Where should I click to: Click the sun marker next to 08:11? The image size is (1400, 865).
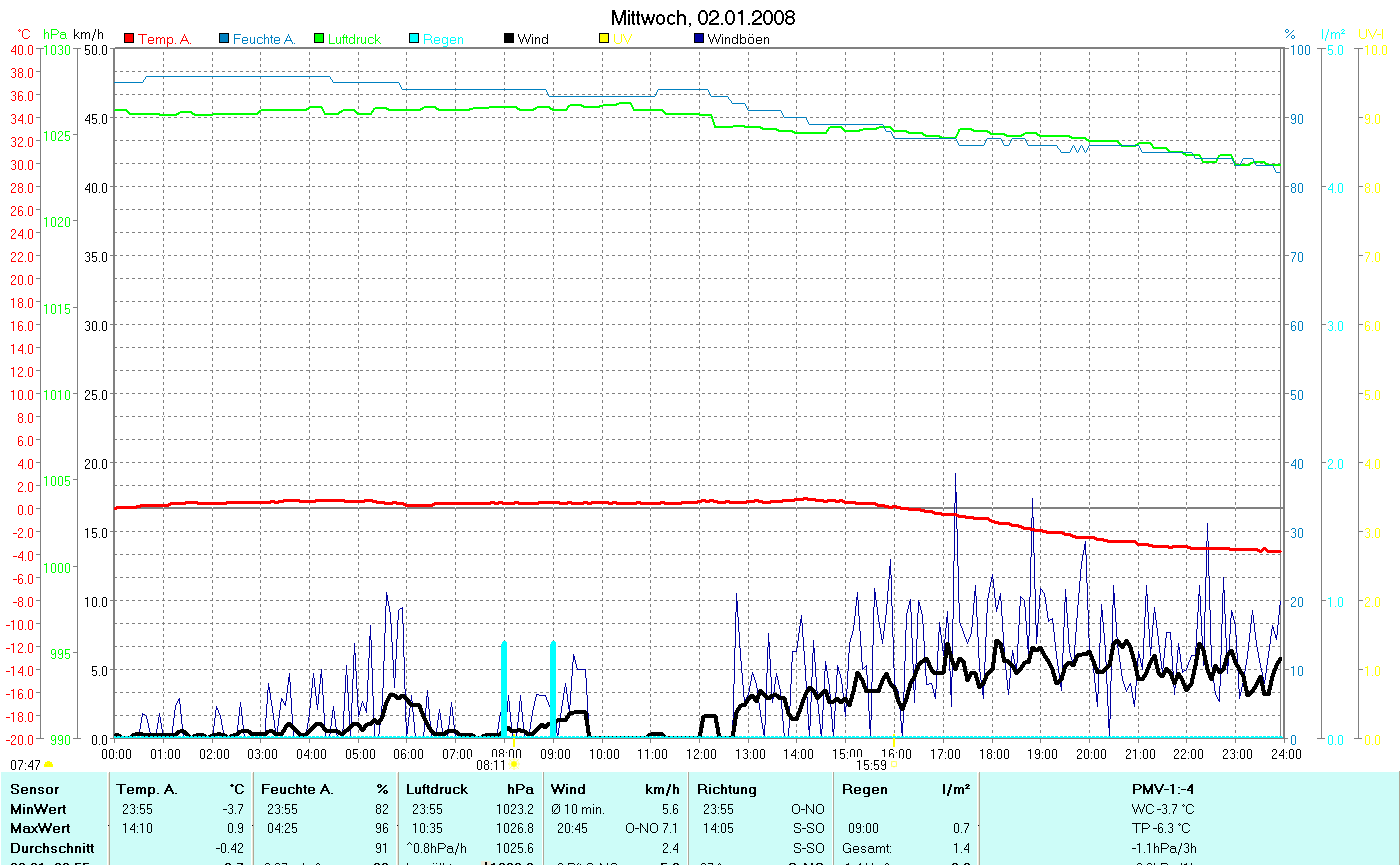[514, 765]
